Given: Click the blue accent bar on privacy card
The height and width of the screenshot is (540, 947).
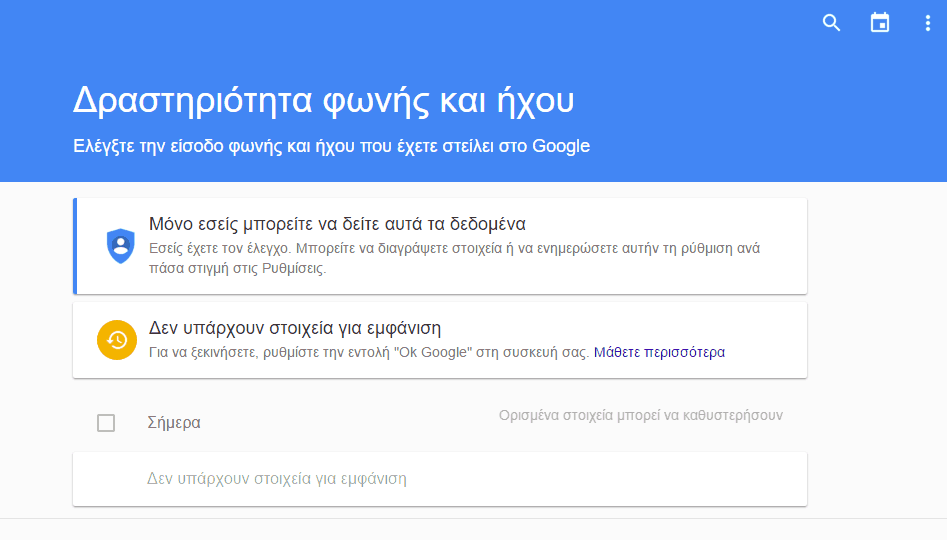Looking at the screenshot, I should pos(75,246).
